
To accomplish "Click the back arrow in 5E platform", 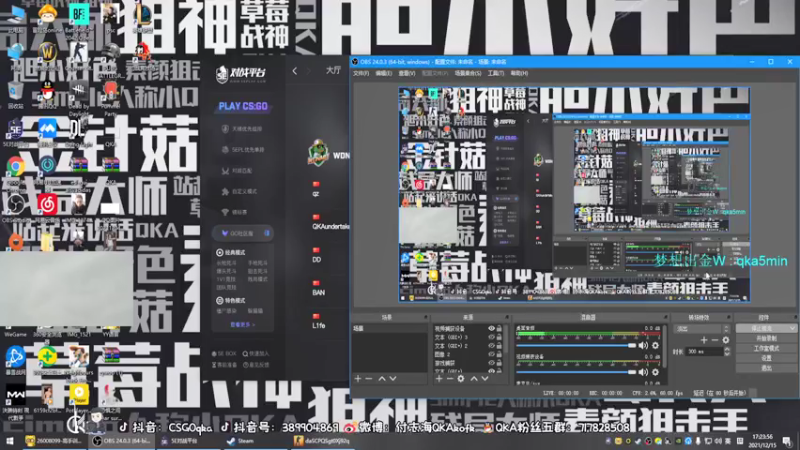I will click(294, 71).
